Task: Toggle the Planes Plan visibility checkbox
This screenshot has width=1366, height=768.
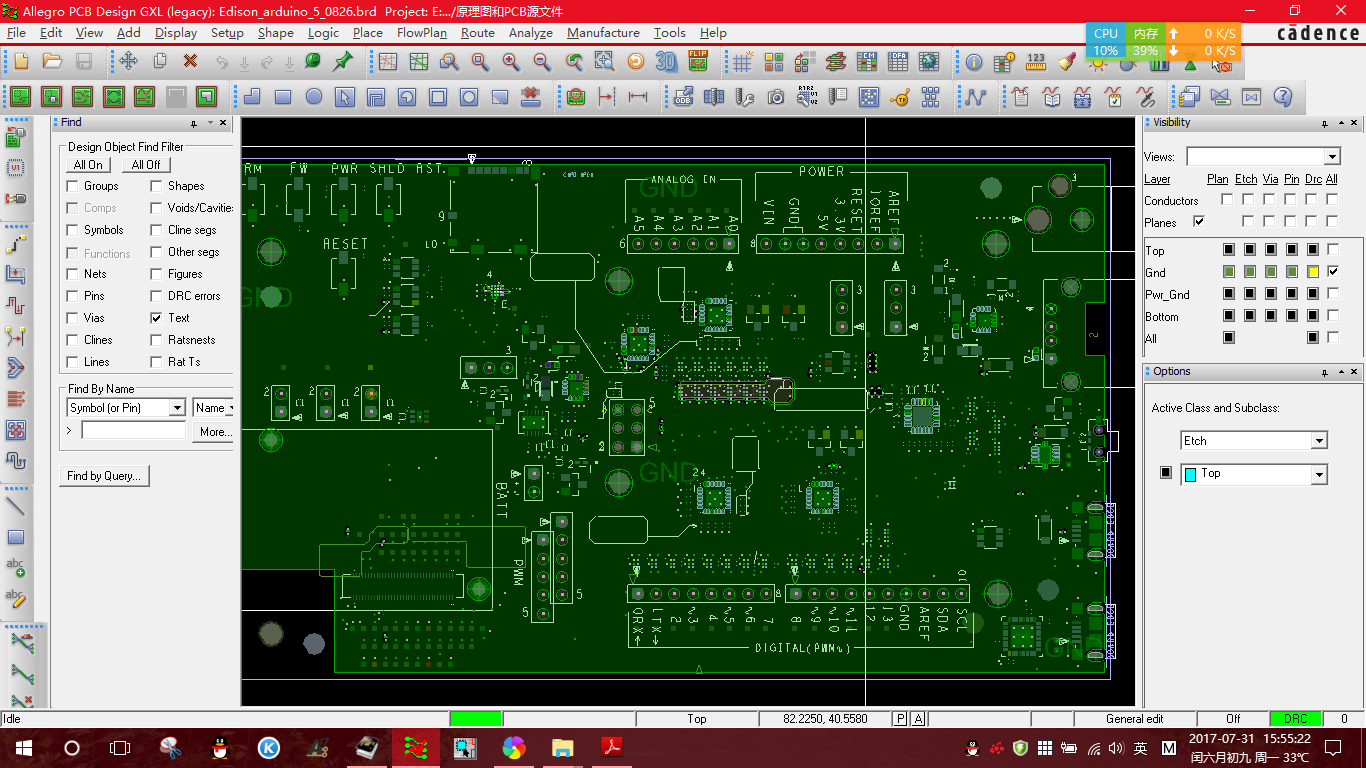Action: (x=1199, y=221)
